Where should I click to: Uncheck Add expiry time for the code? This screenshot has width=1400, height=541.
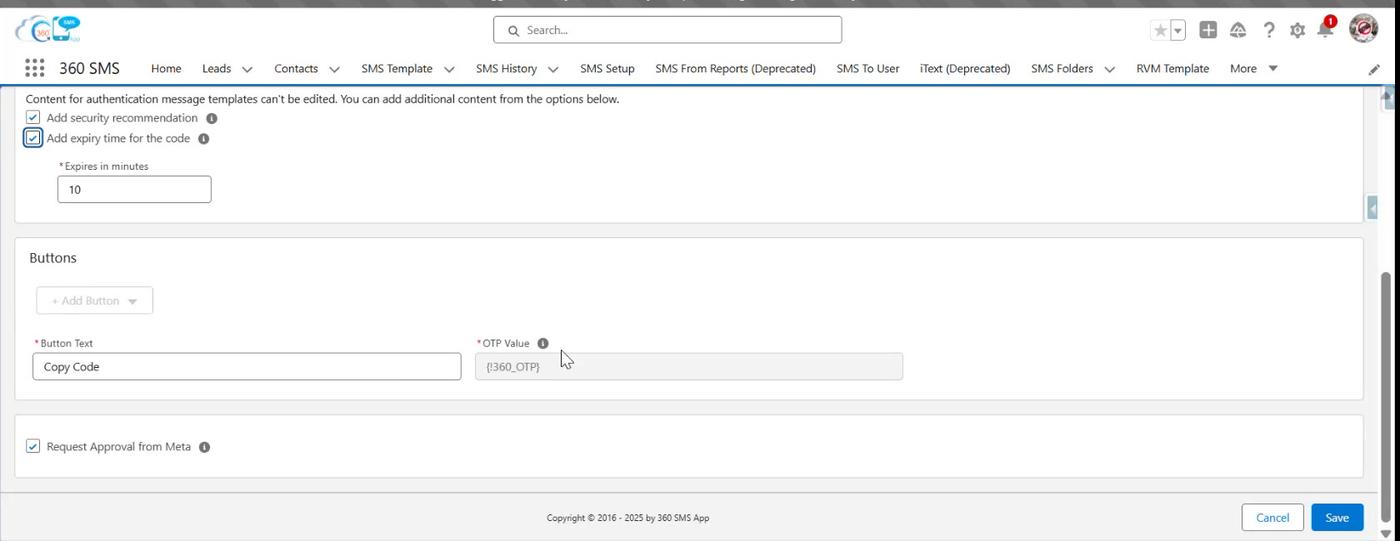(x=33, y=138)
